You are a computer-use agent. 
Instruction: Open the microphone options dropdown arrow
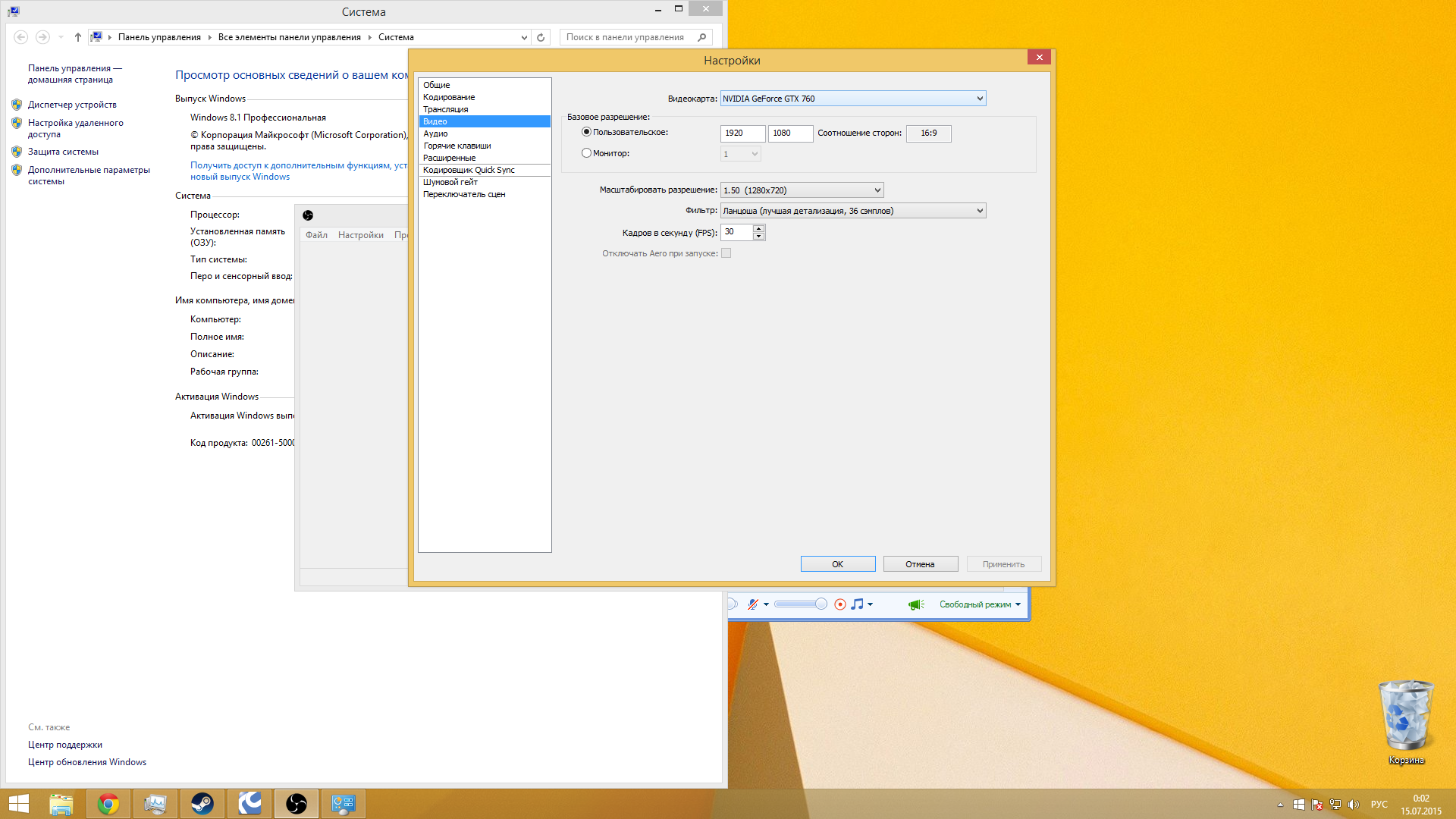point(766,604)
